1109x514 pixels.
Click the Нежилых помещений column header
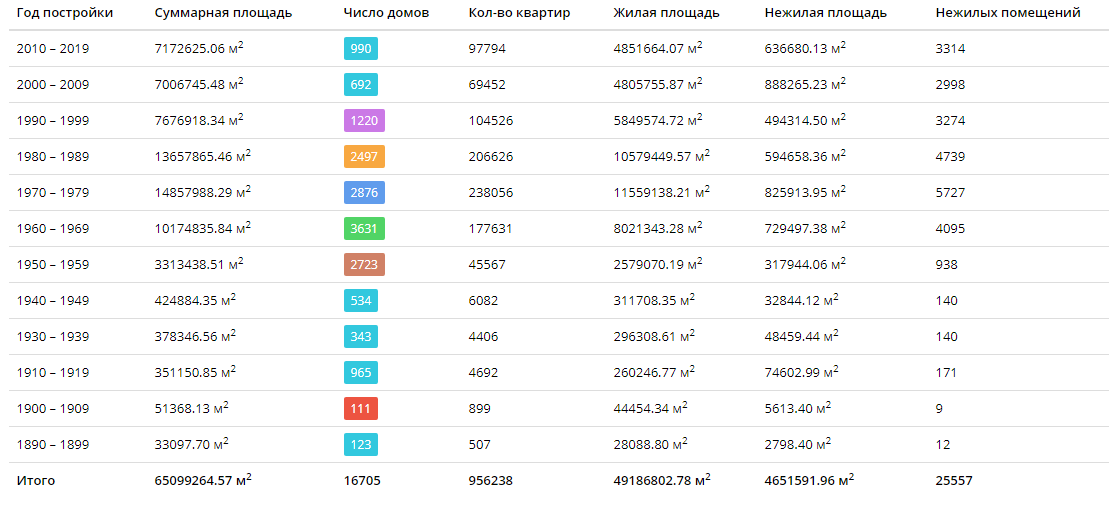coord(1008,13)
